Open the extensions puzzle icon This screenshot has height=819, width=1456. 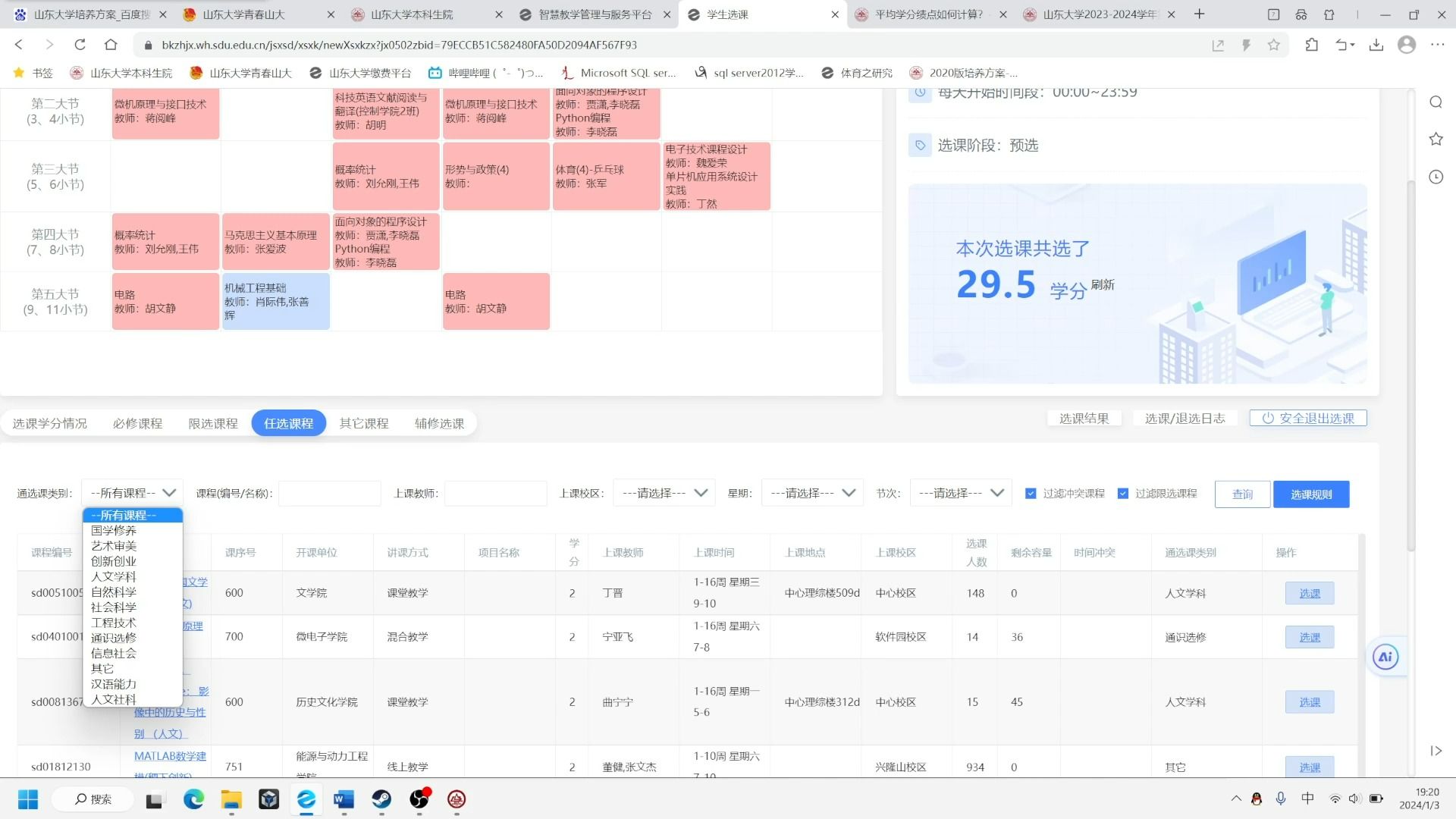1312,45
